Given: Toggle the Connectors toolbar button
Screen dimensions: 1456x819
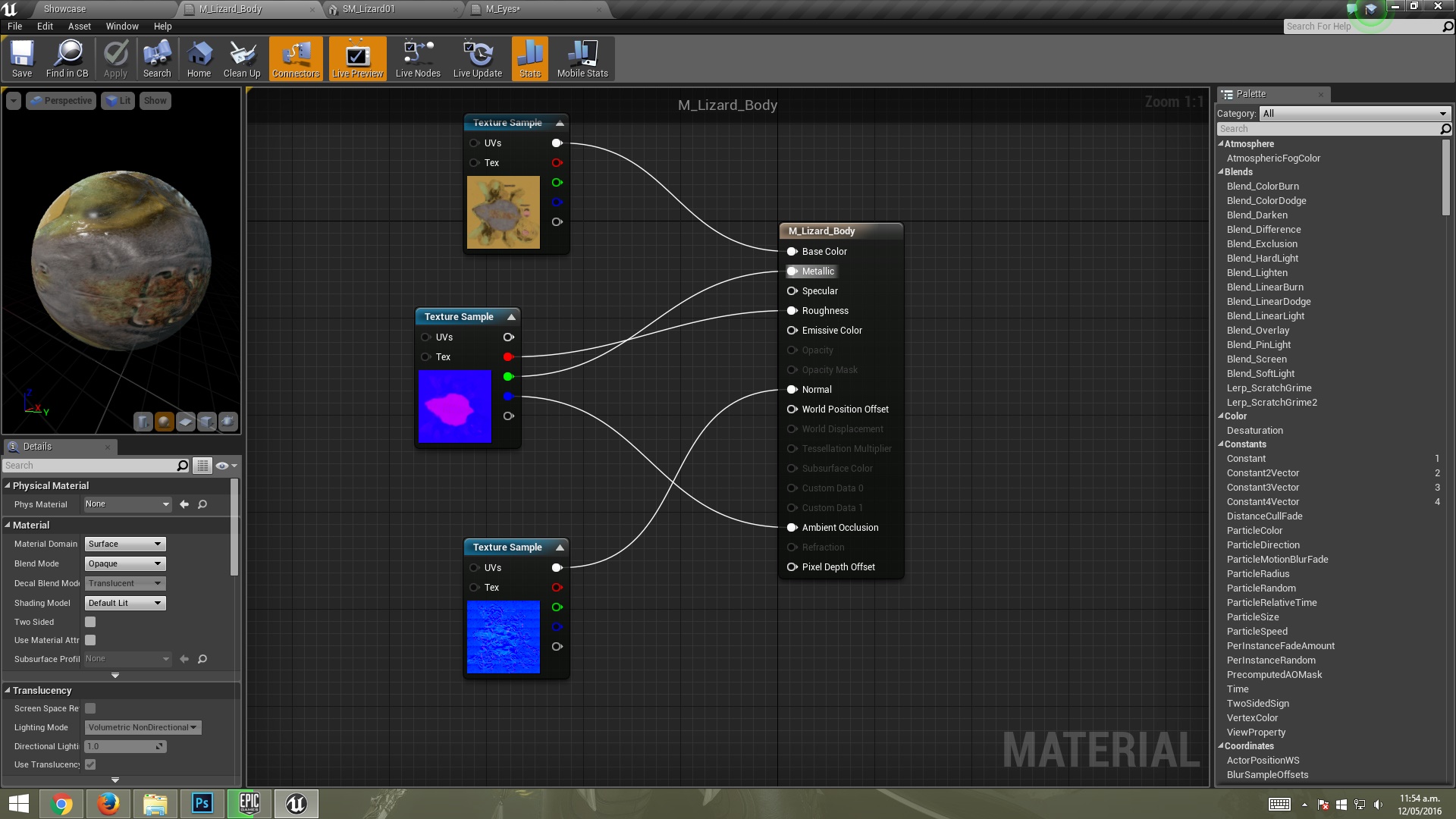Looking at the screenshot, I should pyautogui.click(x=296, y=58).
